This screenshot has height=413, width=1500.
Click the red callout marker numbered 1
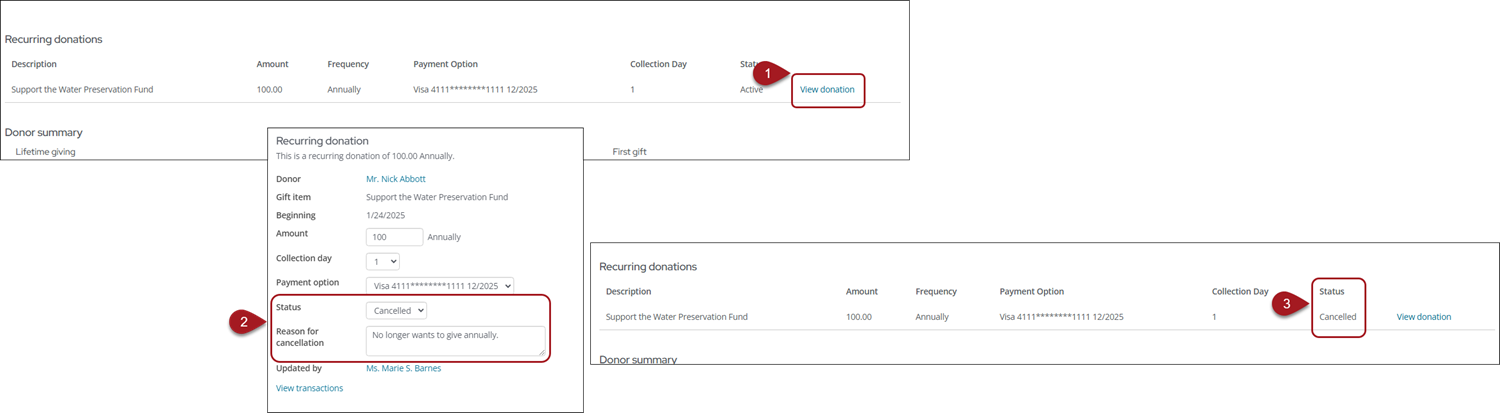click(x=767, y=74)
